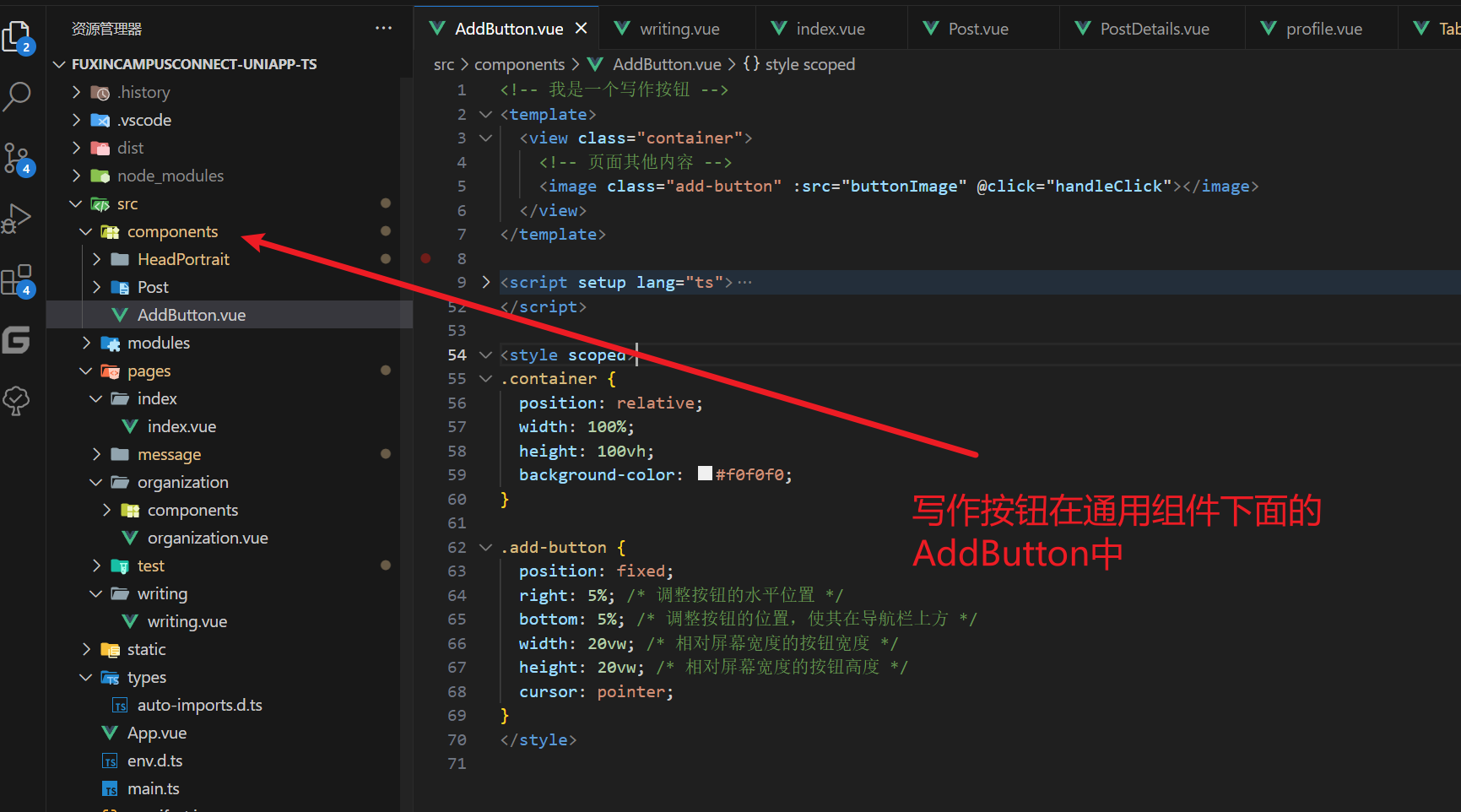Click the AddButton.vue breadcrumb segment
This screenshot has height=812, width=1461.
coord(667,64)
